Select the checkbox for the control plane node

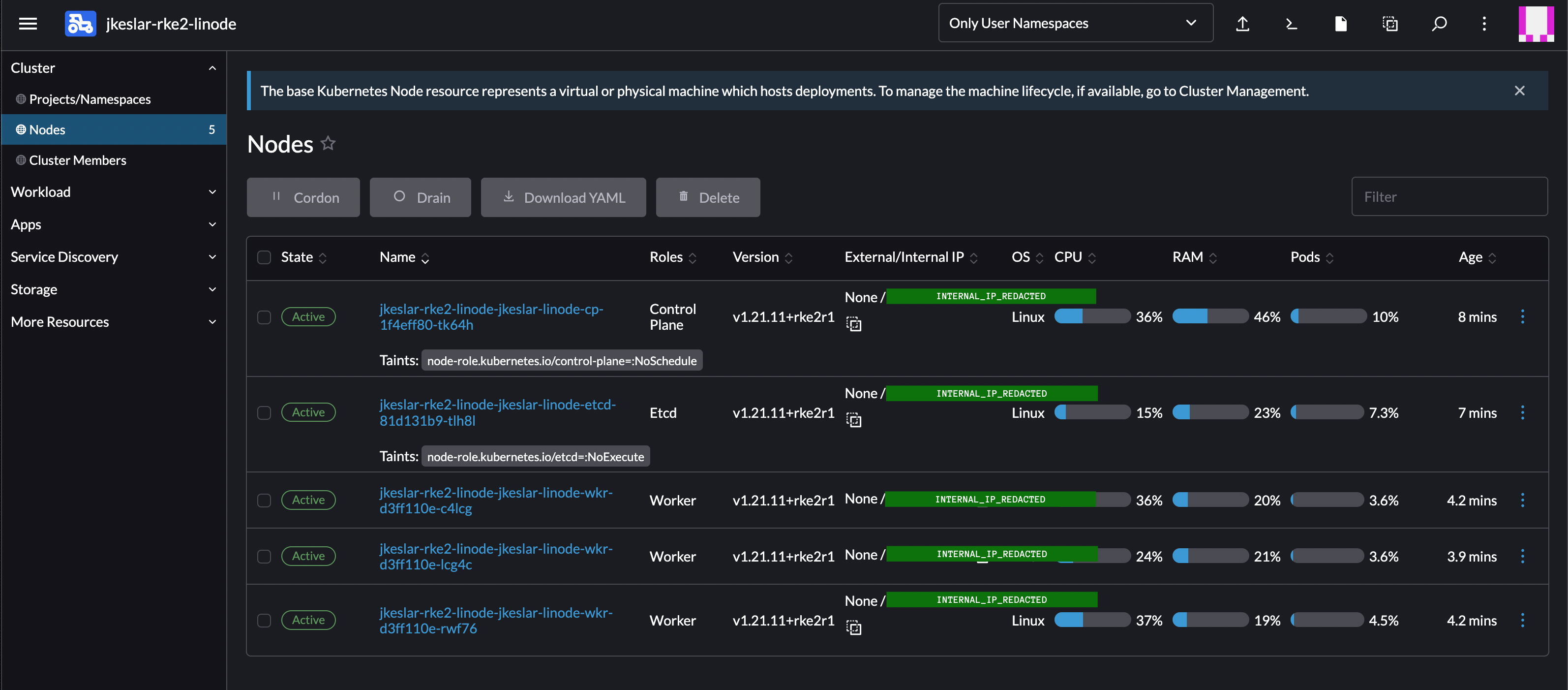coord(264,317)
